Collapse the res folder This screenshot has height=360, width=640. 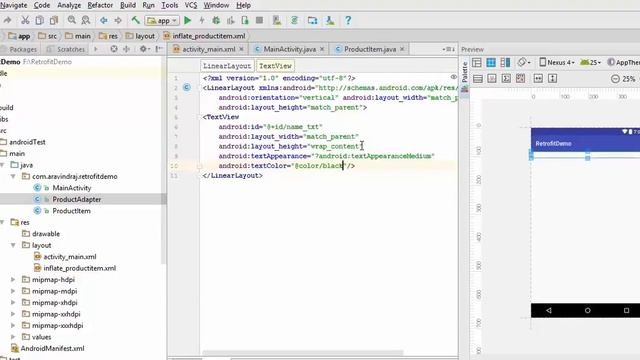pyautogui.click(x=2, y=222)
